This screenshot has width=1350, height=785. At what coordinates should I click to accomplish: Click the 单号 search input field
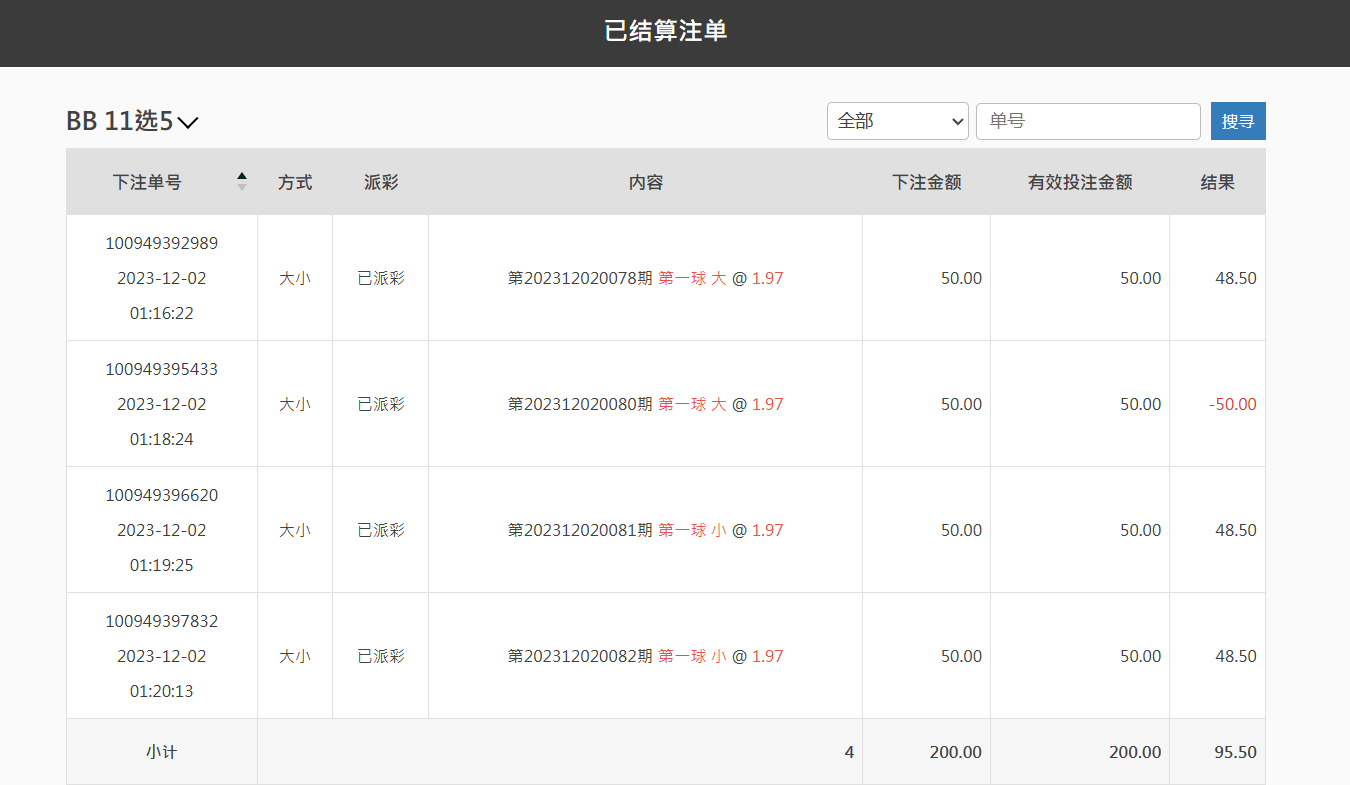tap(1087, 121)
